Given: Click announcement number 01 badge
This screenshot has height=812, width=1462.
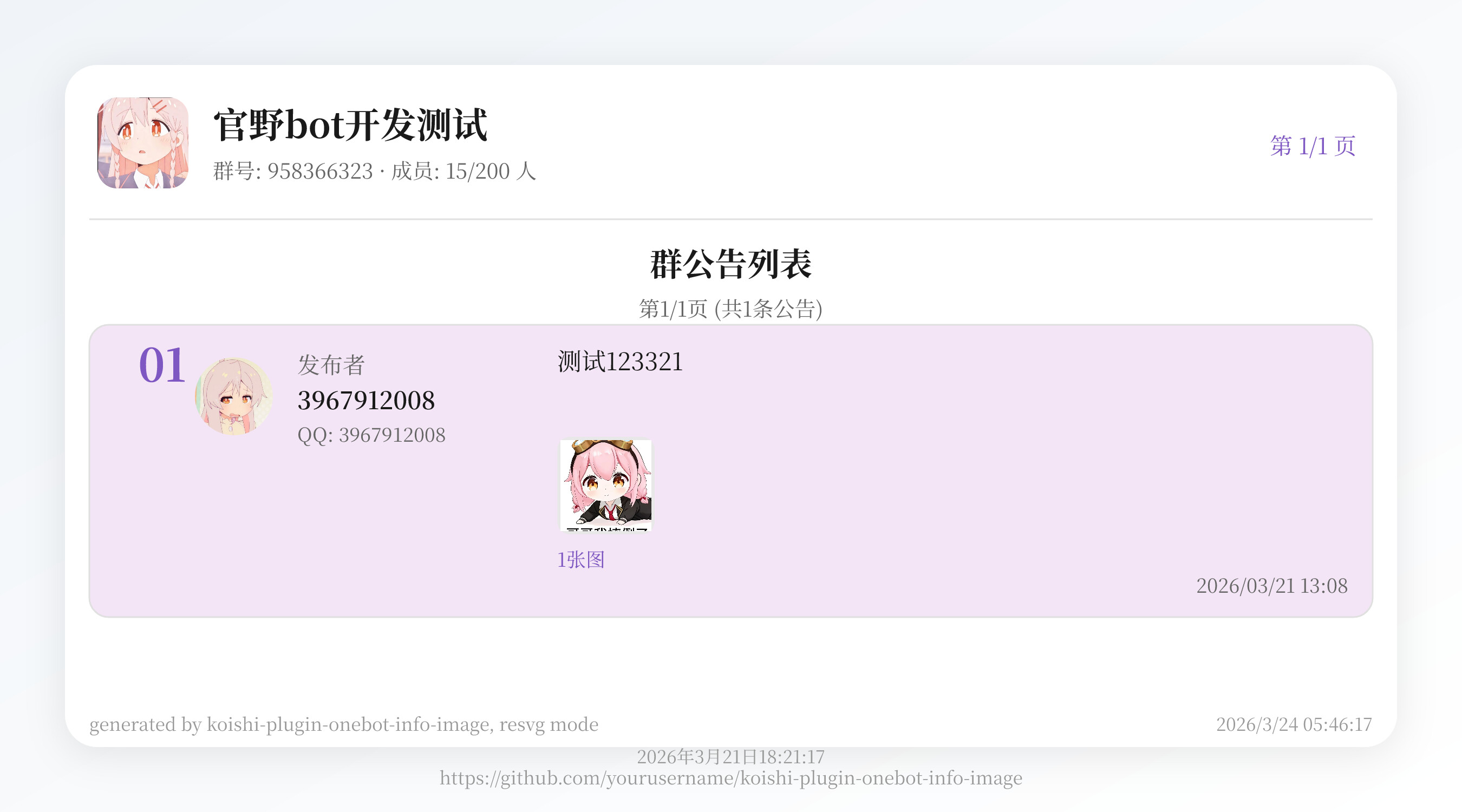Looking at the screenshot, I should [162, 365].
